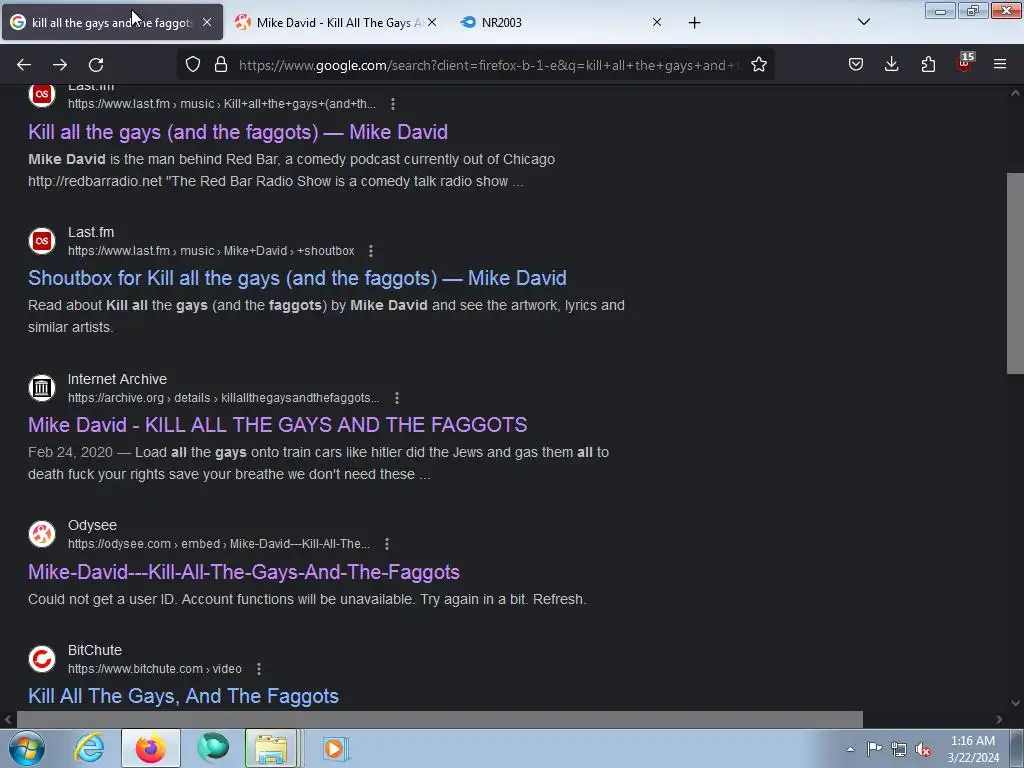Open the media player taskbar icon
1024x768 pixels.
coord(336,748)
